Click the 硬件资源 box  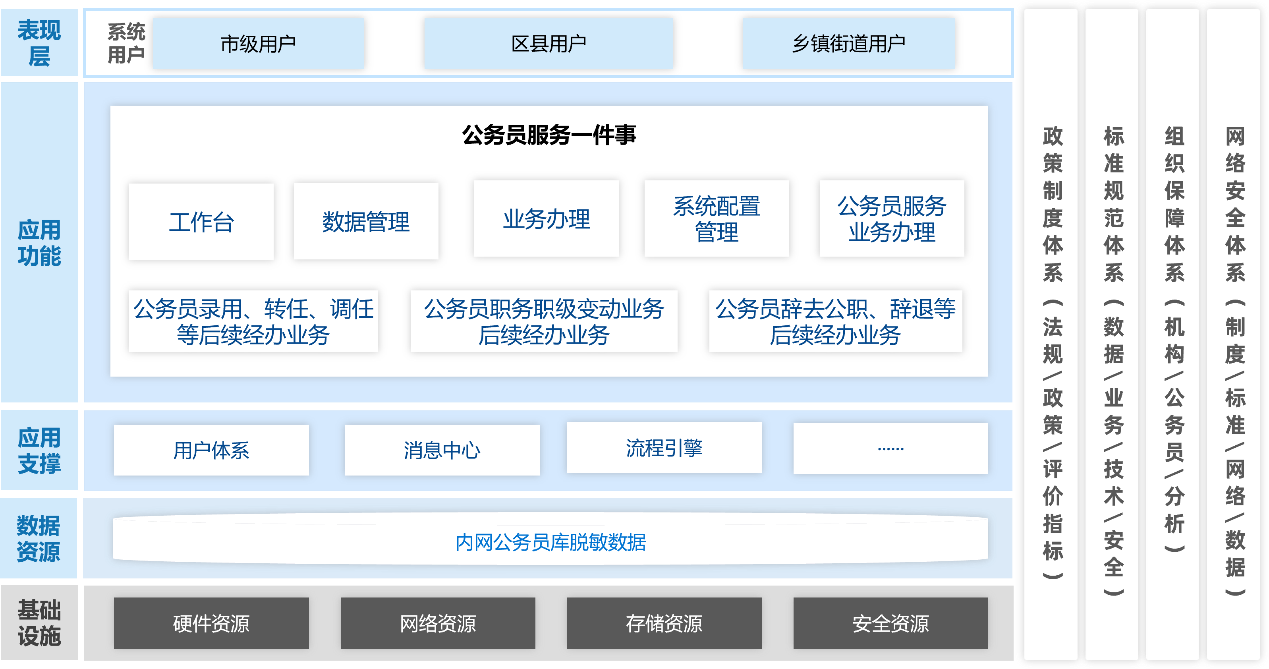coord(211,624)
